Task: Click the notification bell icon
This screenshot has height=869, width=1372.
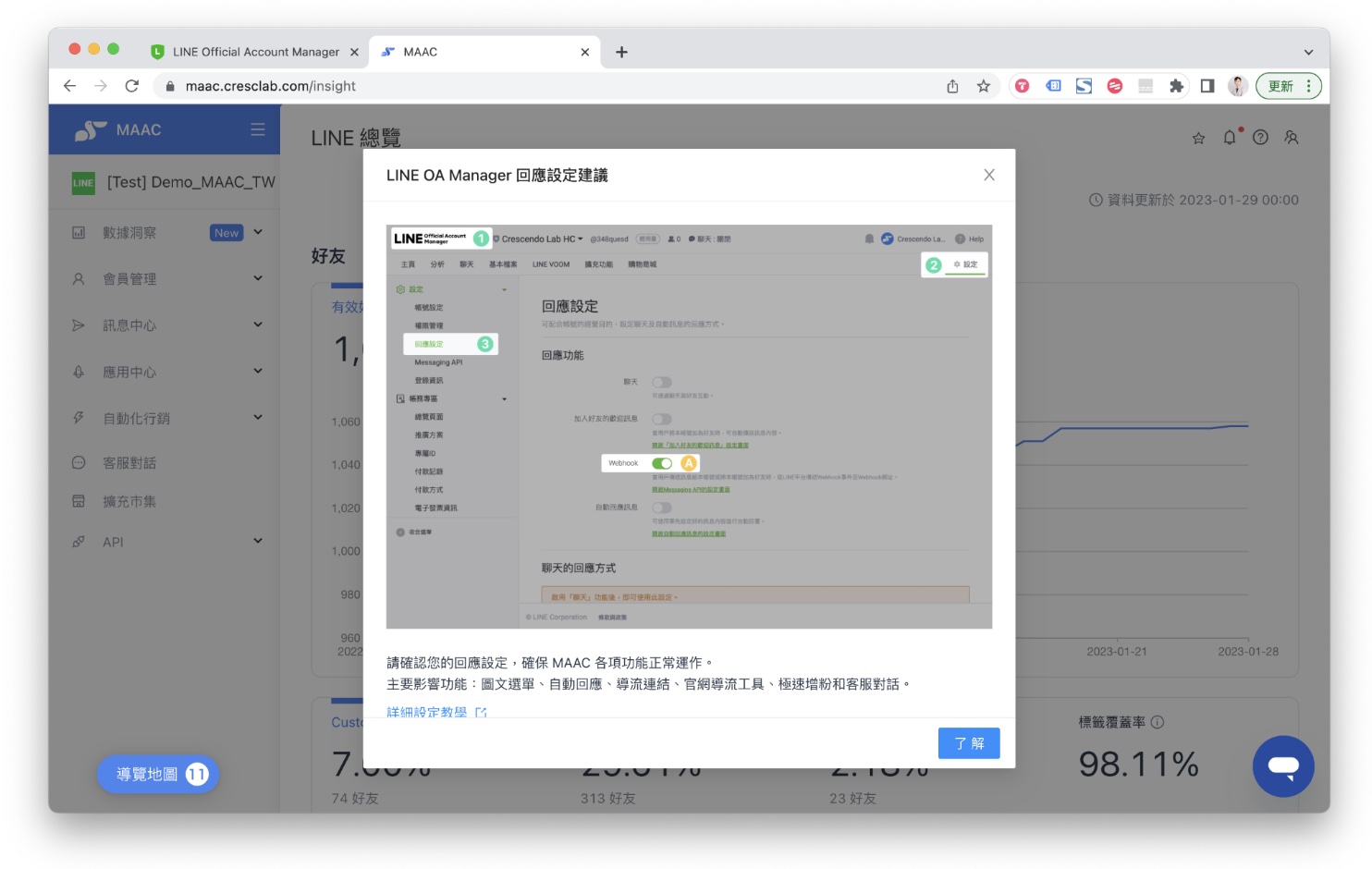Action: (x=1229, y=138)
